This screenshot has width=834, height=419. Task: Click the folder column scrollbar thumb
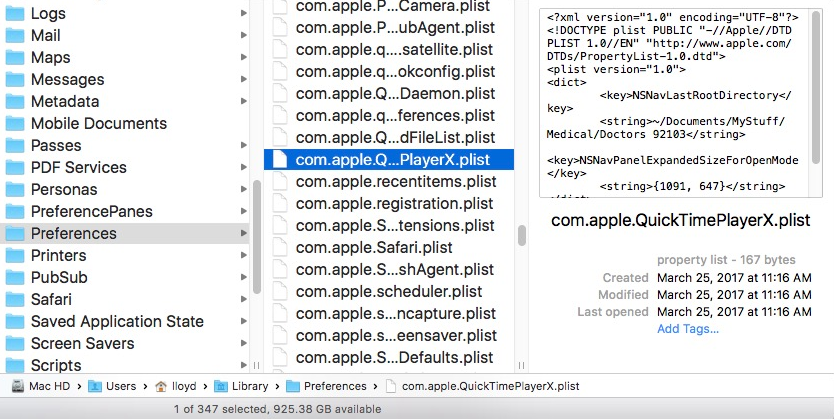257,237
